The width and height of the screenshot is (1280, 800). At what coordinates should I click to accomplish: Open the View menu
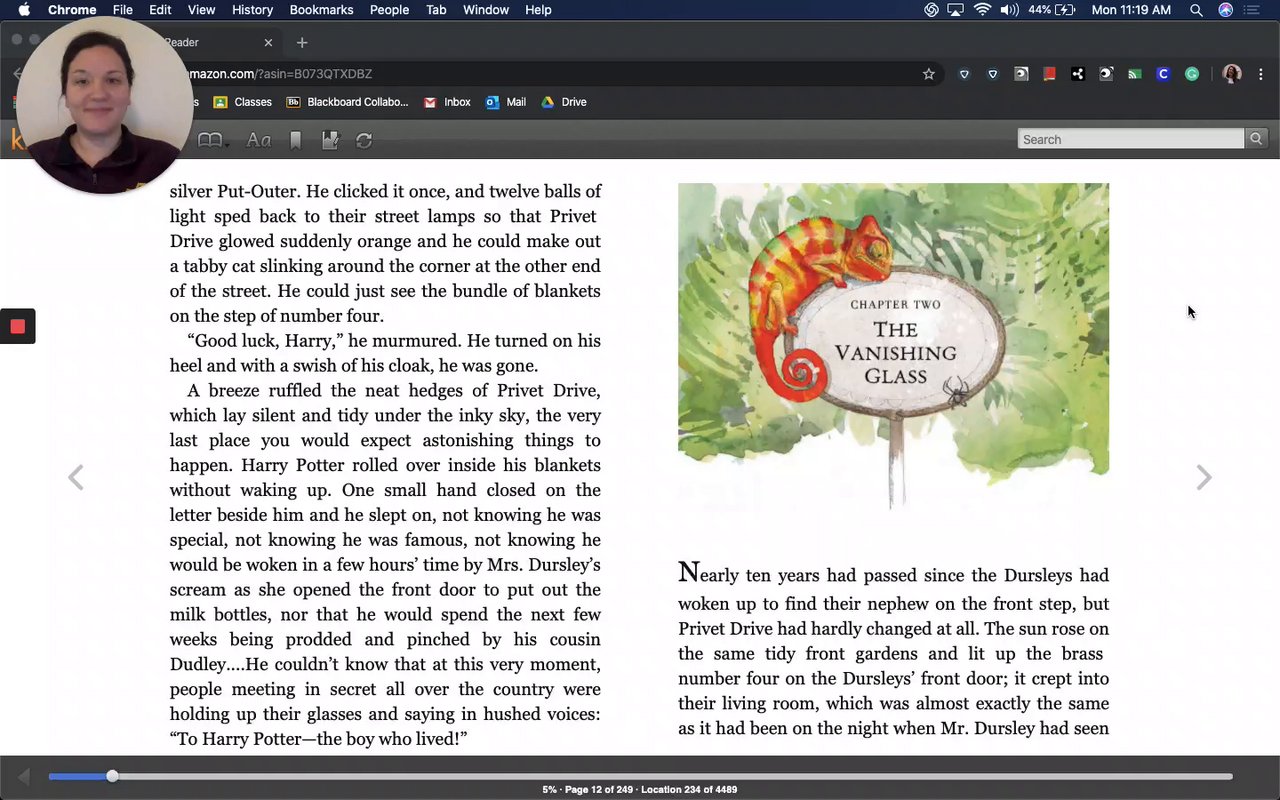point(201,10)
